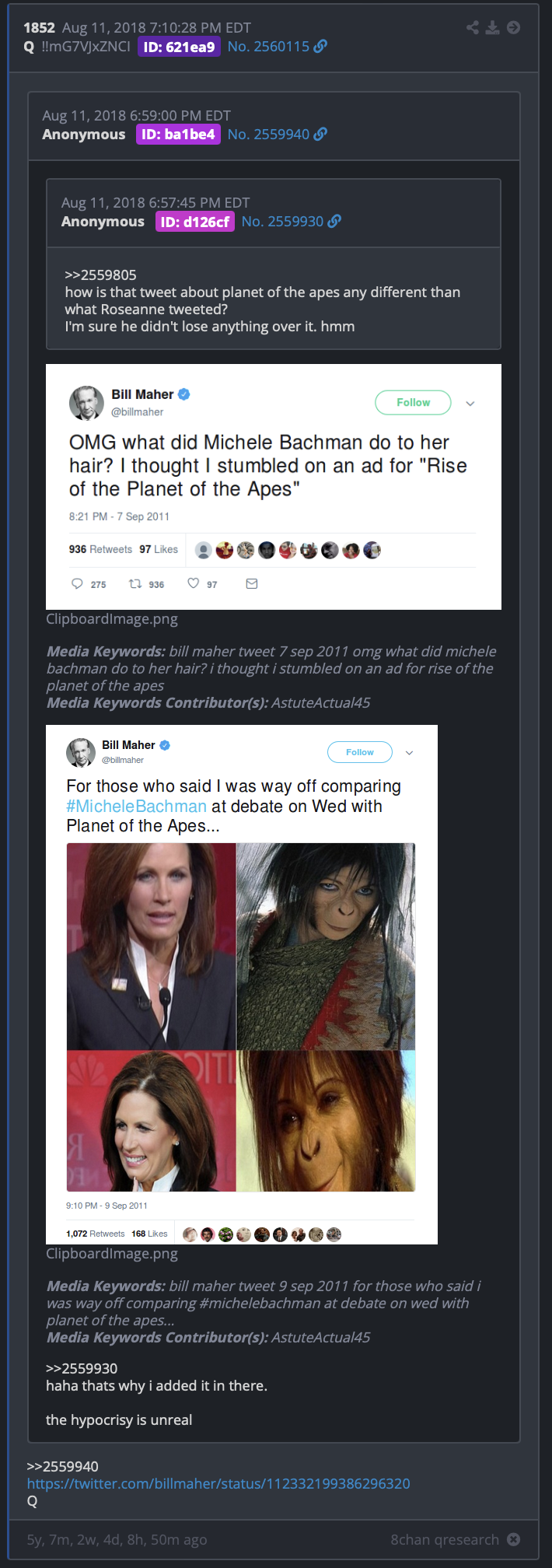Screen dimensions: 552x1568
Task: Click link icon beside No. 2560115
Action: point(320,47)
